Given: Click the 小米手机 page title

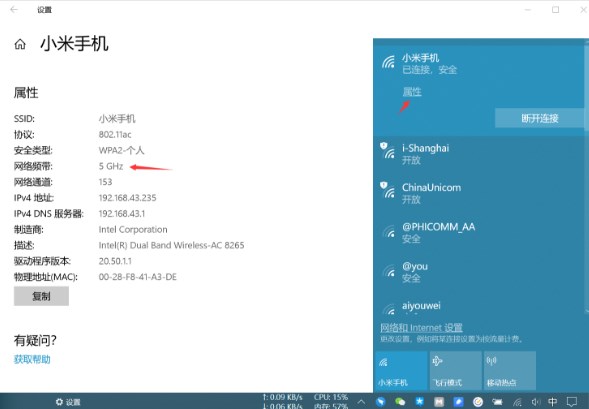Looking at the screenshot, I should pos(74,44).
